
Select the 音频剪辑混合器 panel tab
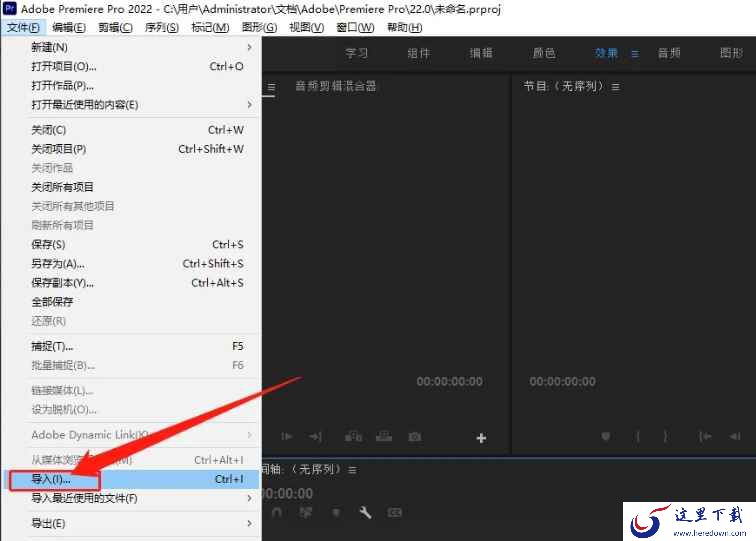point(336,86)
